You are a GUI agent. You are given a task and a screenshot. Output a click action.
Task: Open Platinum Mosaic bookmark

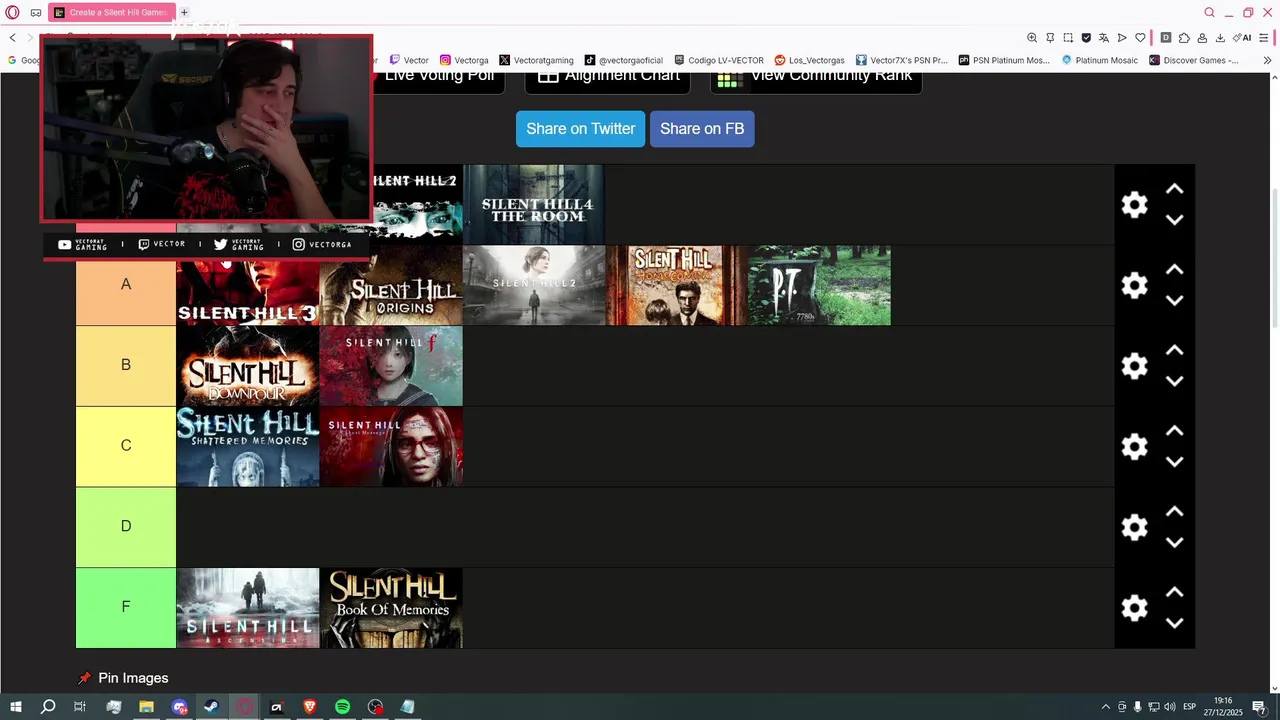1098,60
